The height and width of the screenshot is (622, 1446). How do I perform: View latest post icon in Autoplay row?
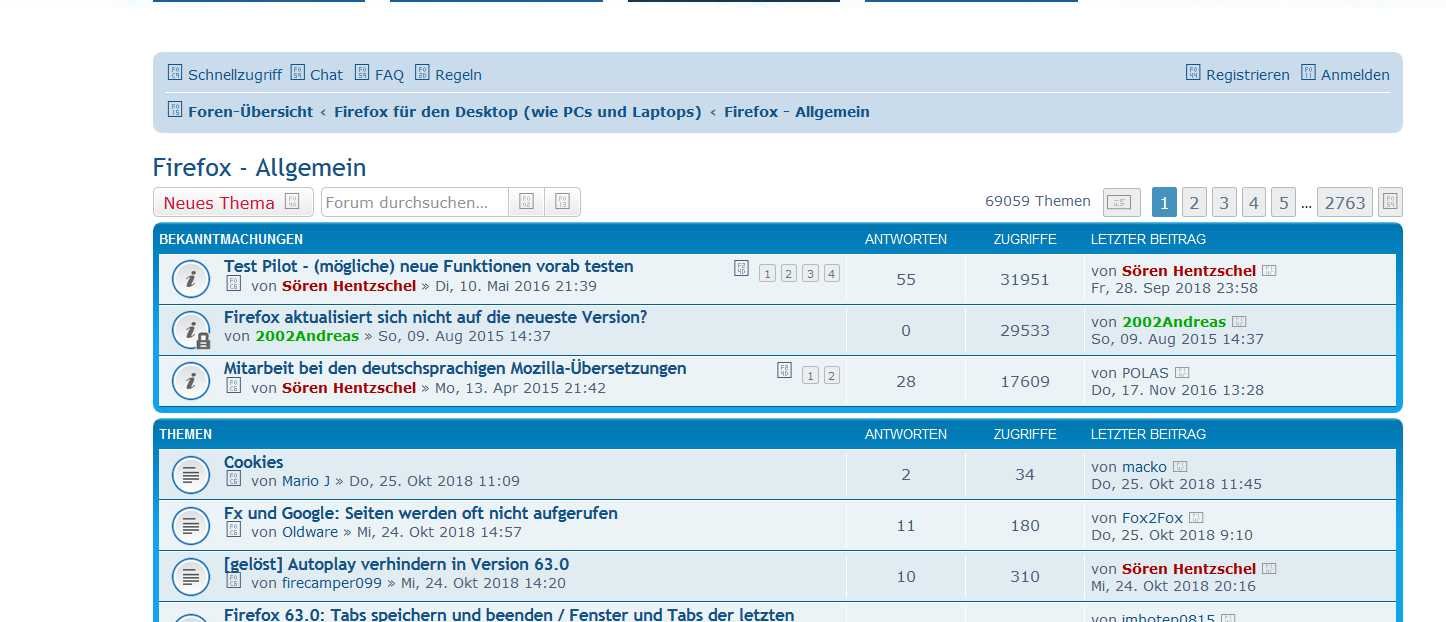pyautogui.click(x=1270, y=568)
